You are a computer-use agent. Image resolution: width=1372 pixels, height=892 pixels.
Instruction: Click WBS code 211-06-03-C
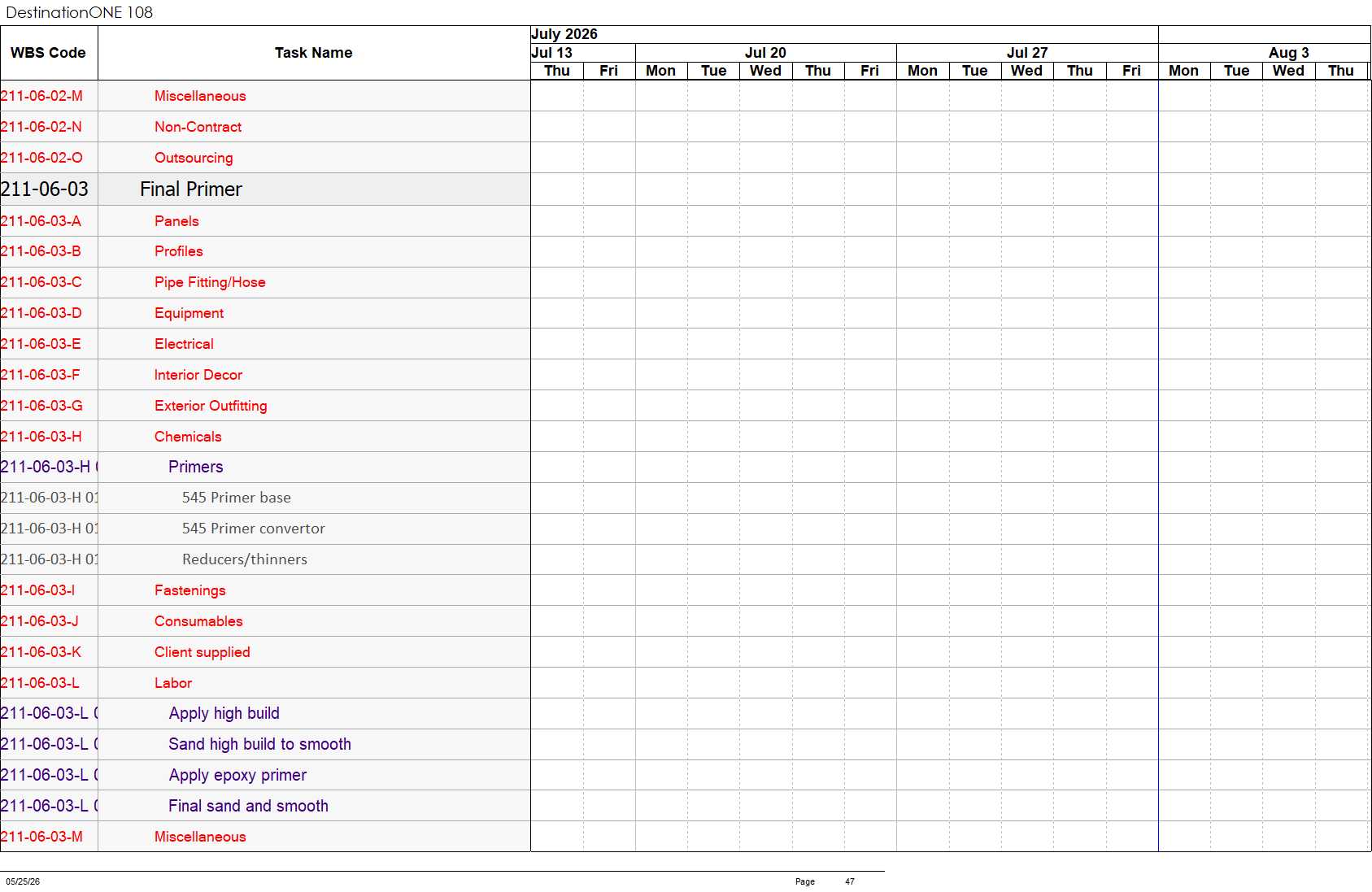point(41,282)
